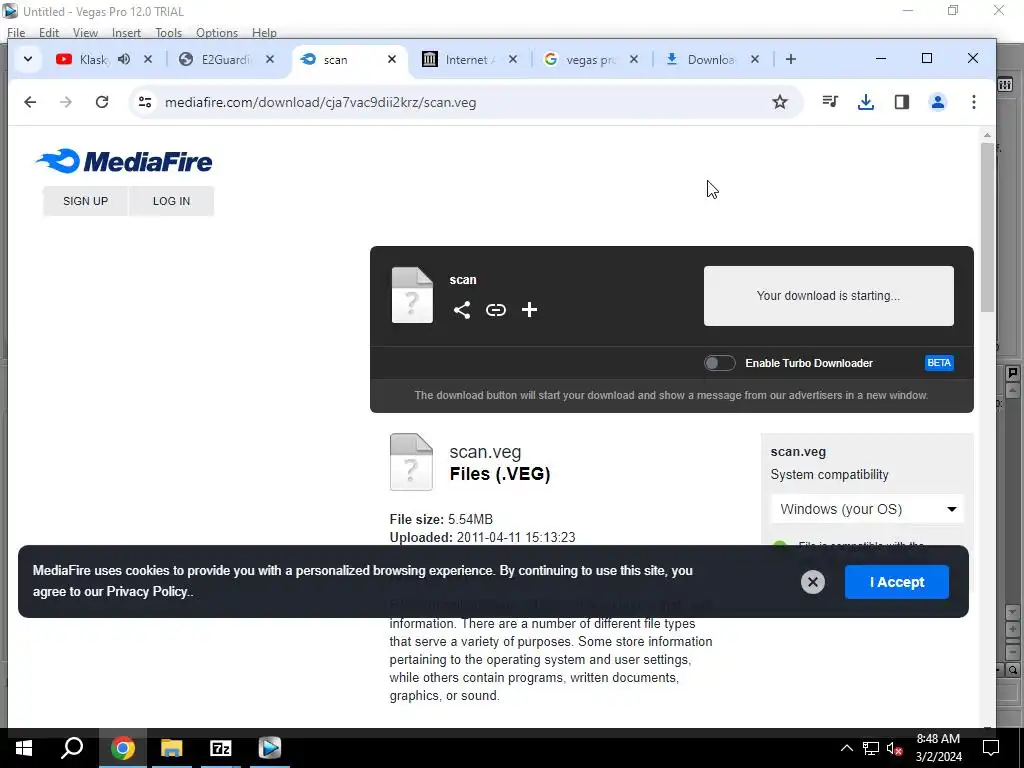Open File Explorer from the taskbar

[x=171, y=748]
